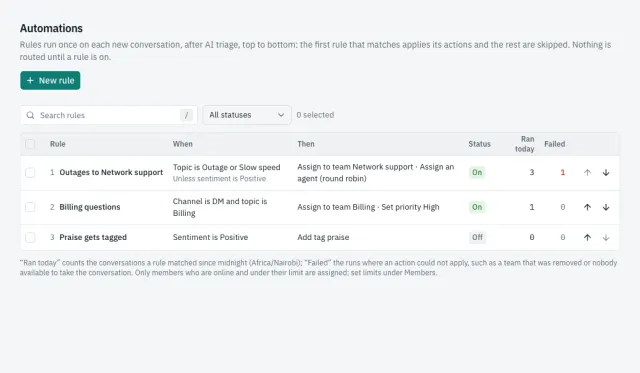Select the Praise gets tagged checkbox

click(x=30, y=237)
